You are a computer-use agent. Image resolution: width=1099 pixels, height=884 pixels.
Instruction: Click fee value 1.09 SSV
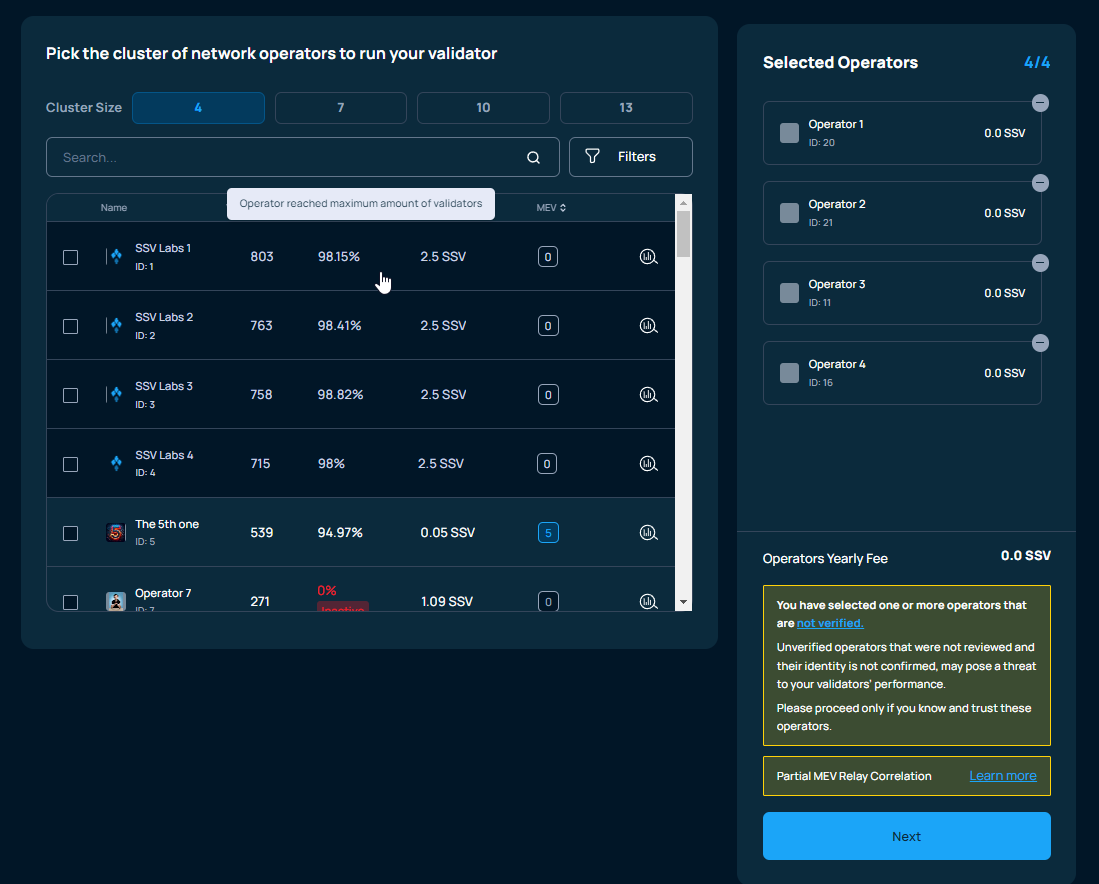tap(446, 601)
